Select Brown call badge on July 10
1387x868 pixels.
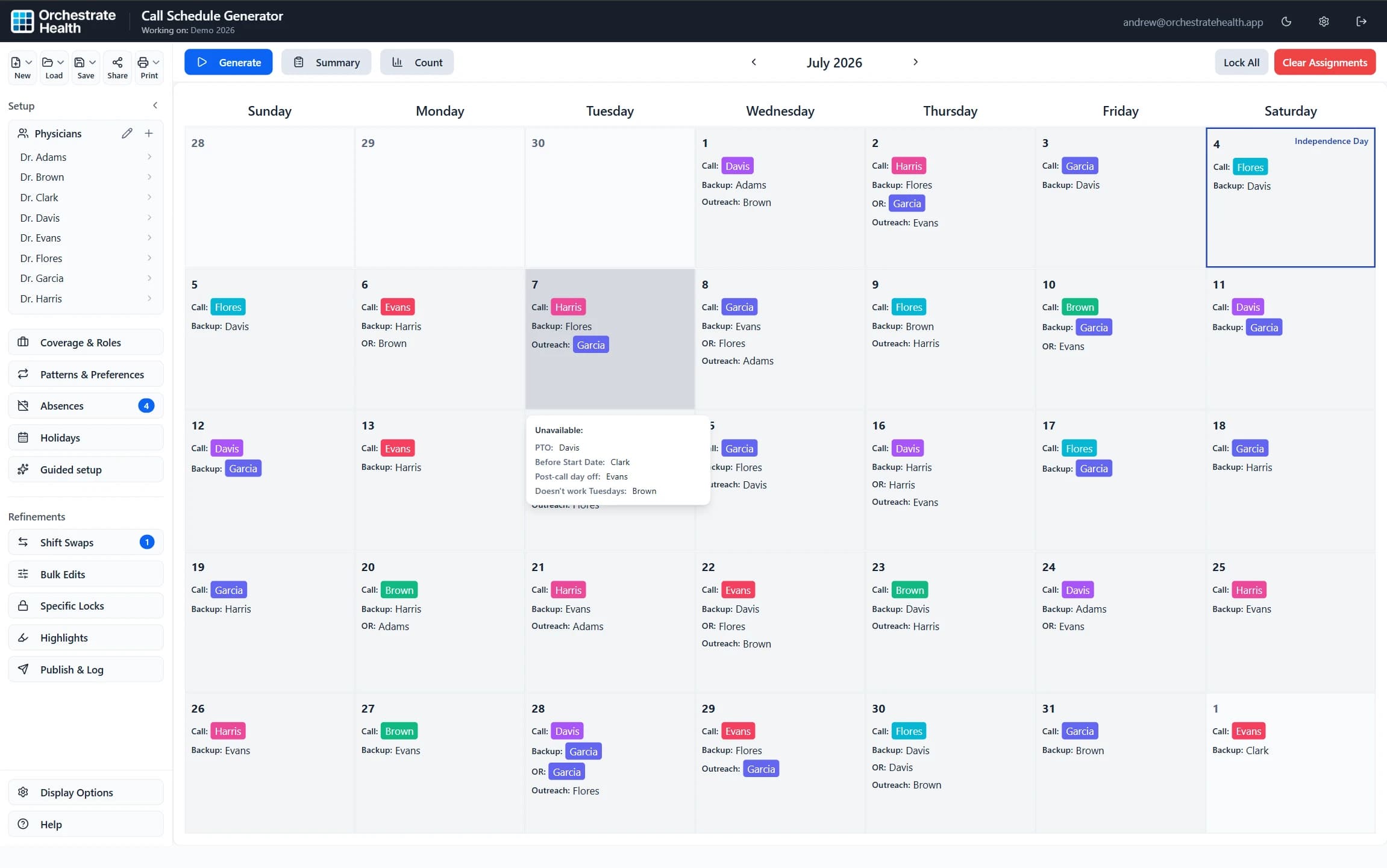tap(1080, 307)
